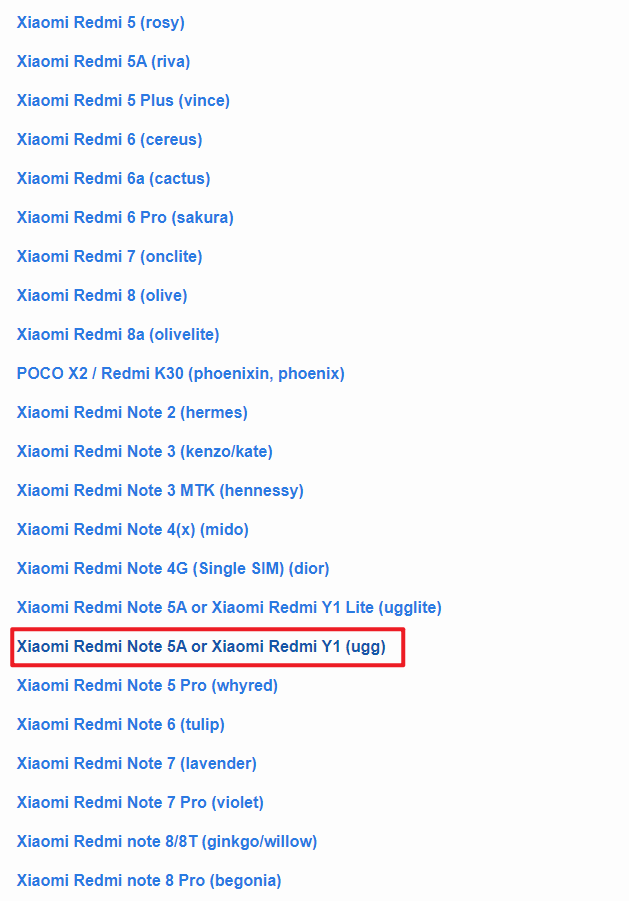Select Xiaomi Redmi 8 (olive) link

tap(102, 296)
